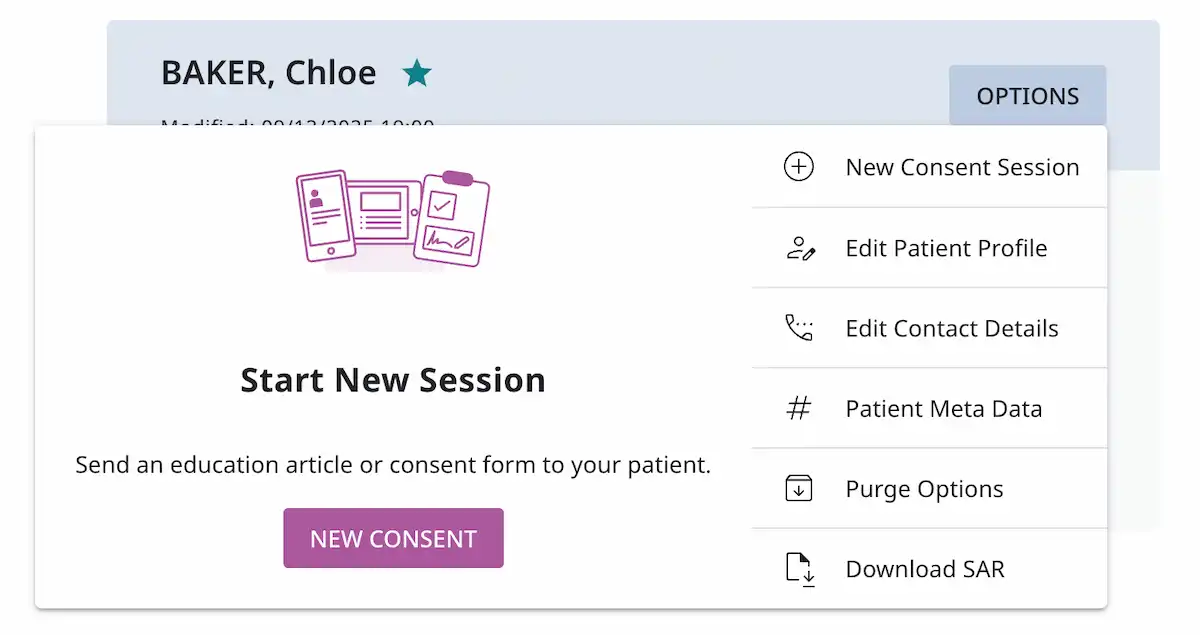Click the Modified date text on the patient card
Viewport: 1200px width, 635px height.
coord(296,124)
